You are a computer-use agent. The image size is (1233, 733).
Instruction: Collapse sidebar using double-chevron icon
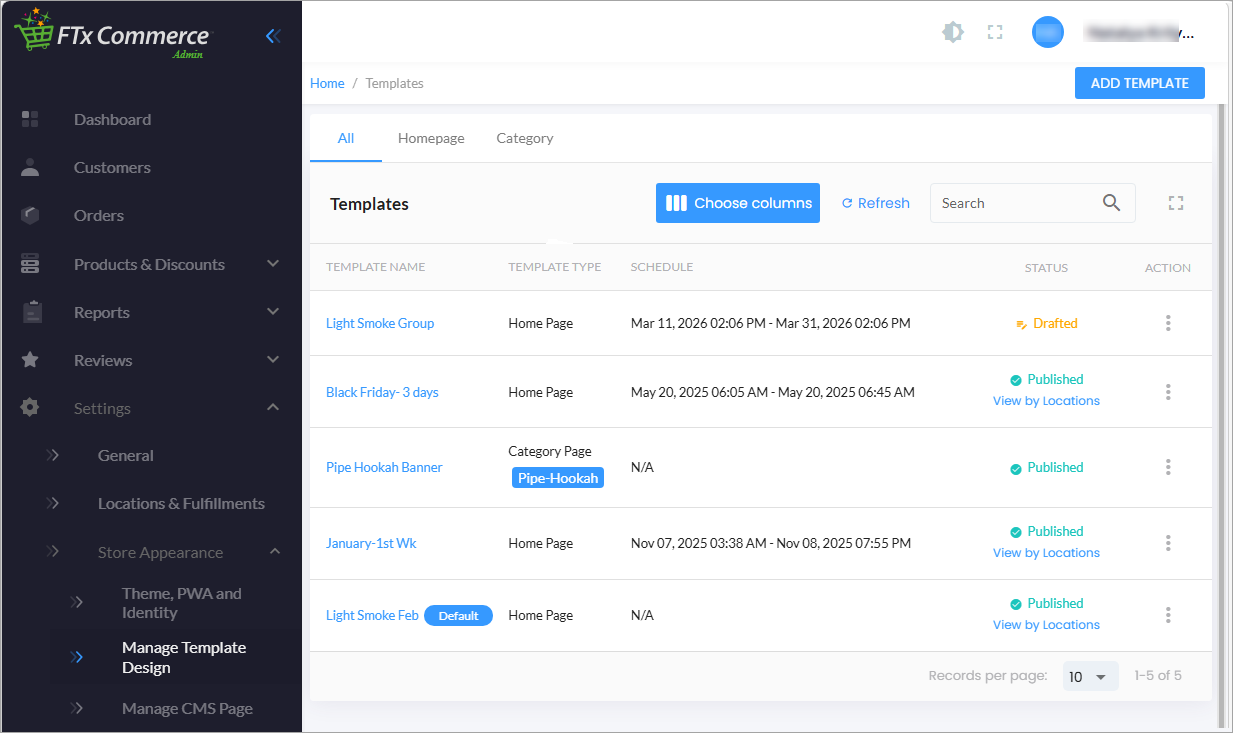tap(273, 36)
